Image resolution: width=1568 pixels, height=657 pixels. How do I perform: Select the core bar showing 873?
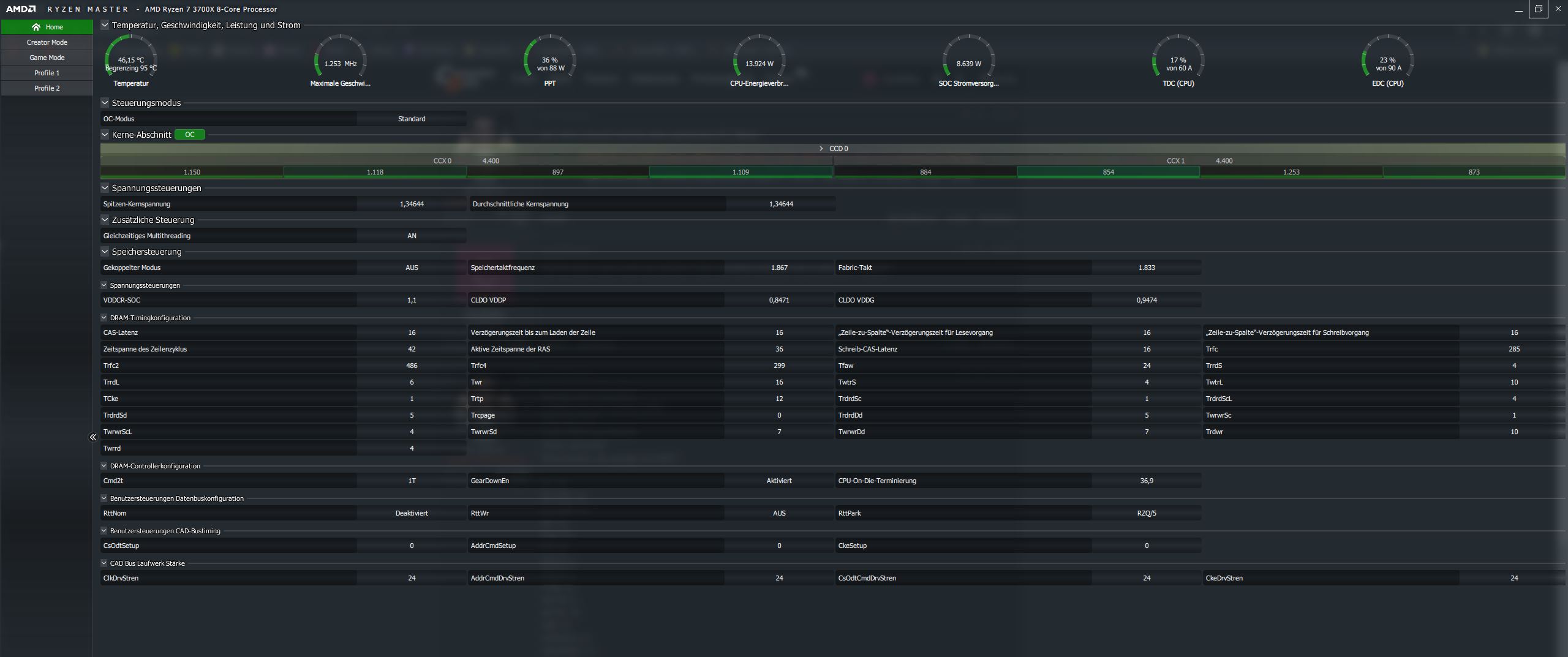[x=1474, y=173]
